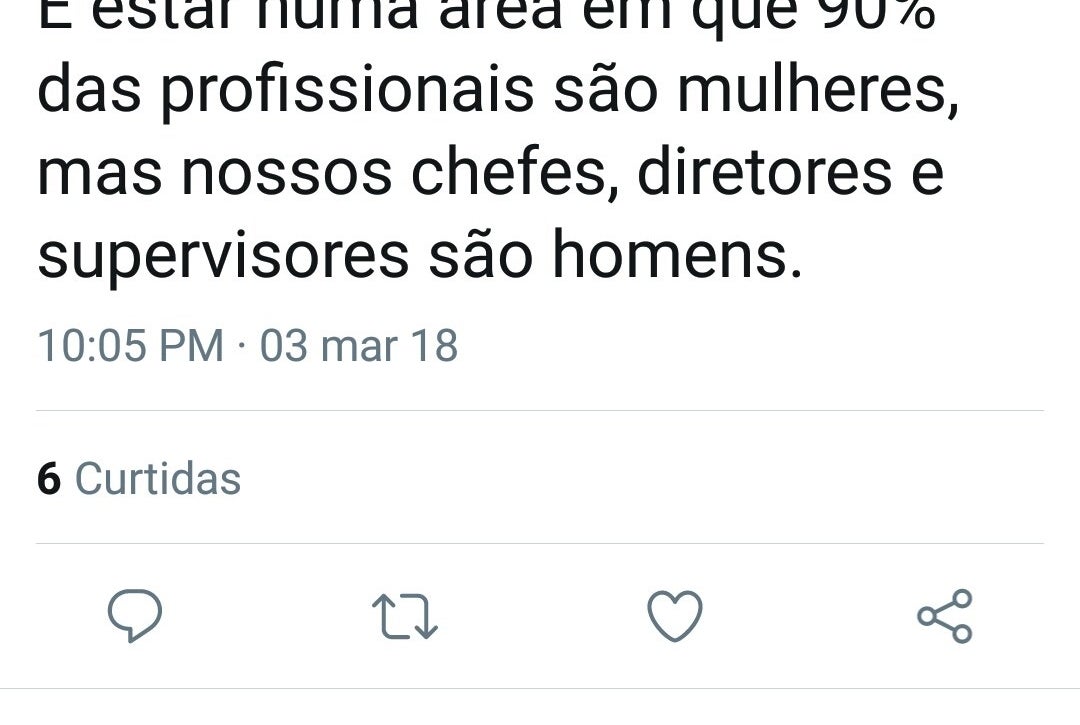
Task: Tap the likes count number 6
Action: (x=49, y=479)
